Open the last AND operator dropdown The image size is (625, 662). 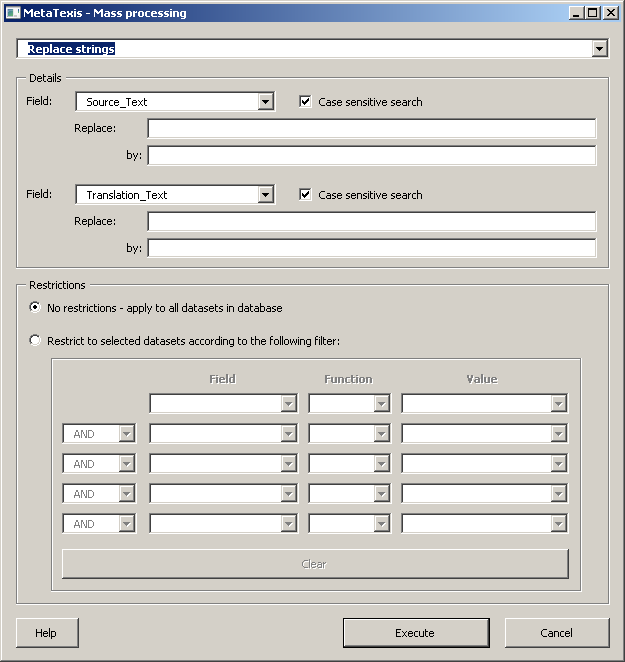(x=126, y=524)
